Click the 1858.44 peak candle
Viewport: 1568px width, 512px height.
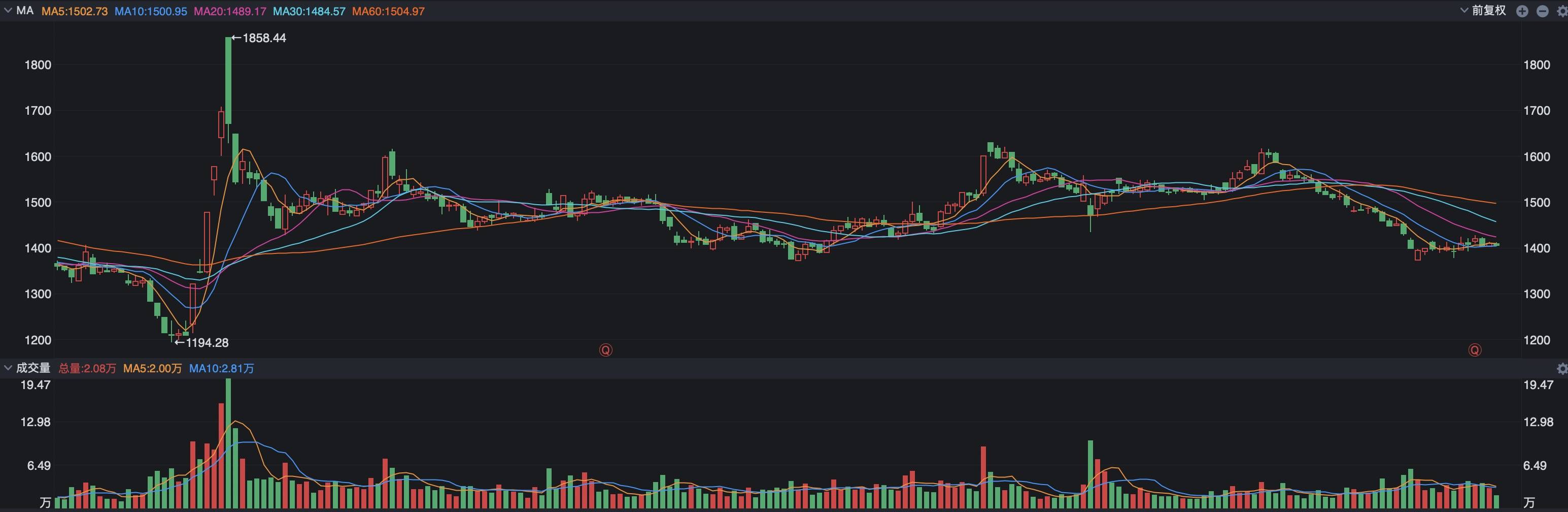point(228,80)
